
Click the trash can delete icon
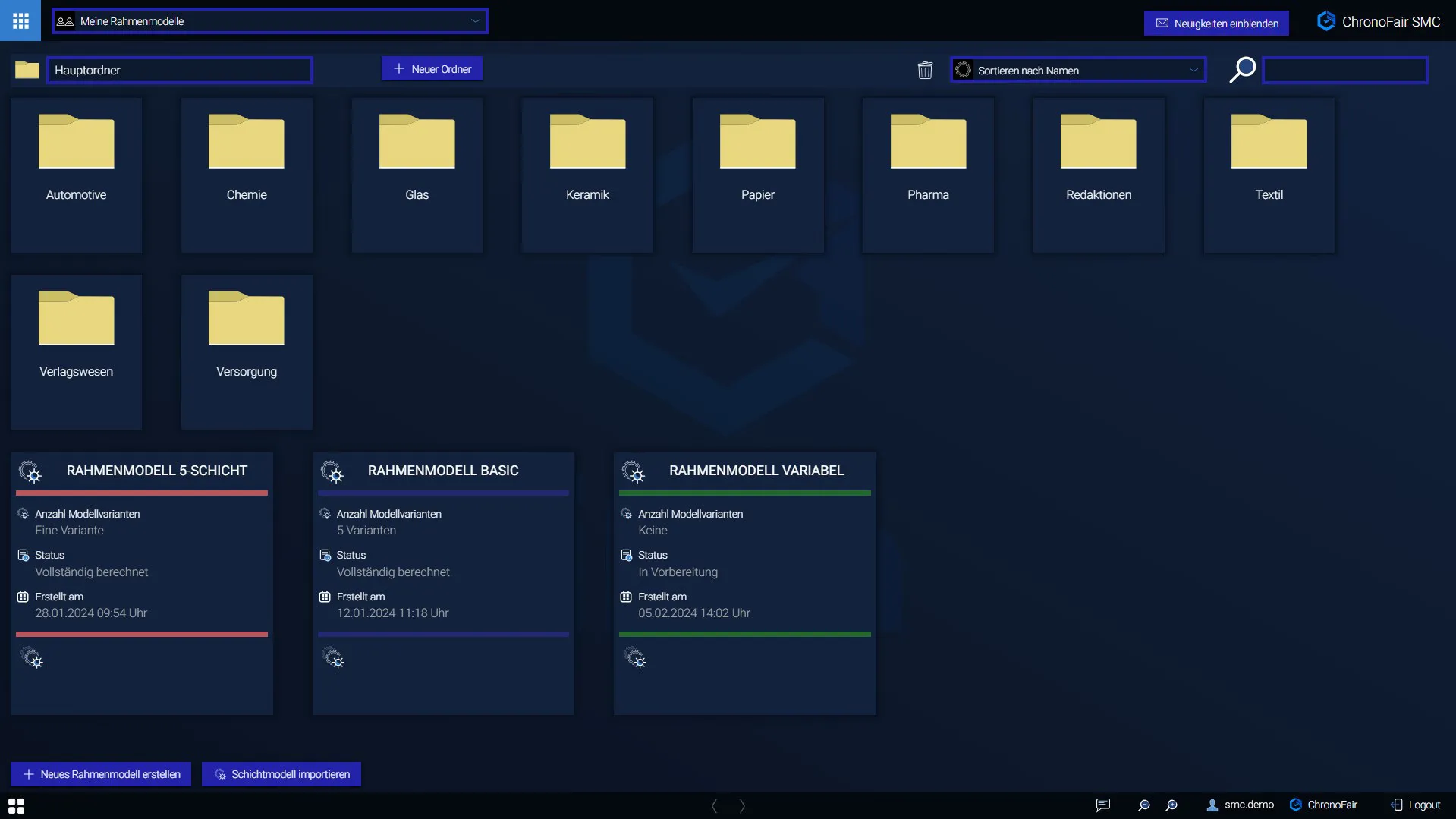(925, 70)
